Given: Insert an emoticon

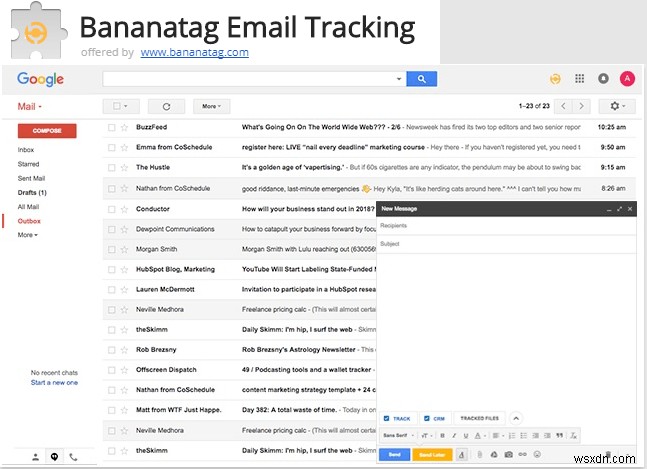Looking at the screenshot, I should tap(537, 454).
